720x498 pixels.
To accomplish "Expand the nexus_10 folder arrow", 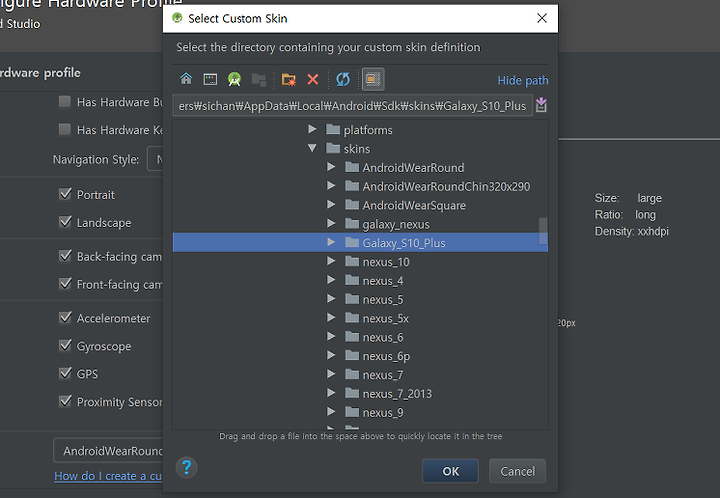I will [x=331, y=261].
